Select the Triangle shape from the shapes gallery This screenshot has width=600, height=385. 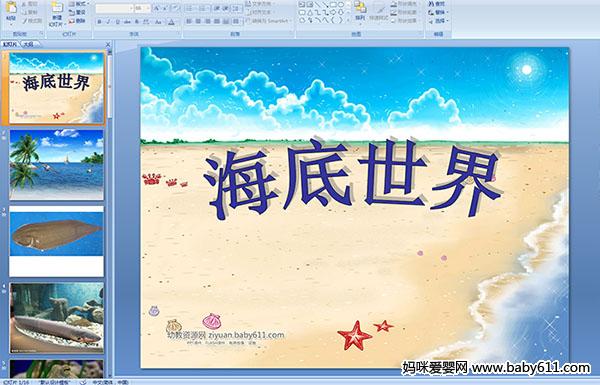(x=310, y=12)
